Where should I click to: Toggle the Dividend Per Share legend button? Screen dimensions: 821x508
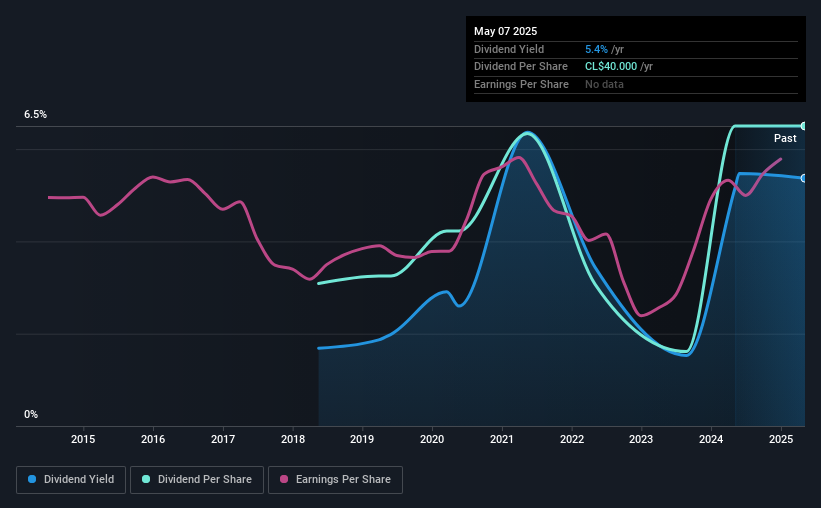(197, 480)
